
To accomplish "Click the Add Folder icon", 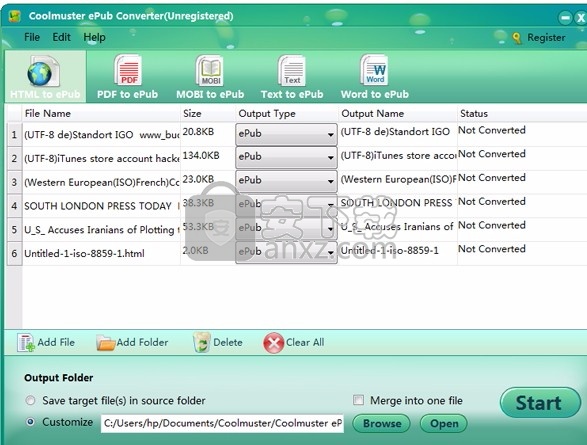I will tap(106, 342).
